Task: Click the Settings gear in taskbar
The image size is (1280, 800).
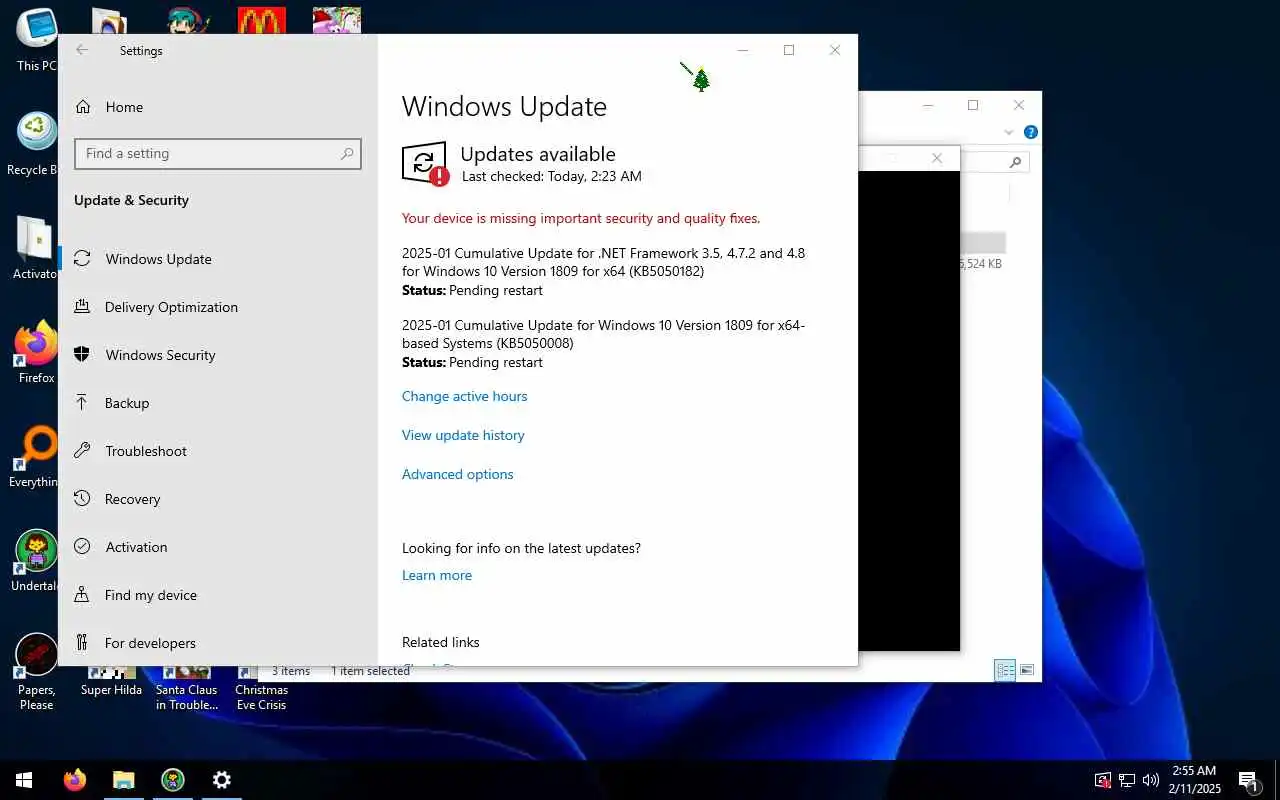Action: pyautogui.click(x=221, y=780)
